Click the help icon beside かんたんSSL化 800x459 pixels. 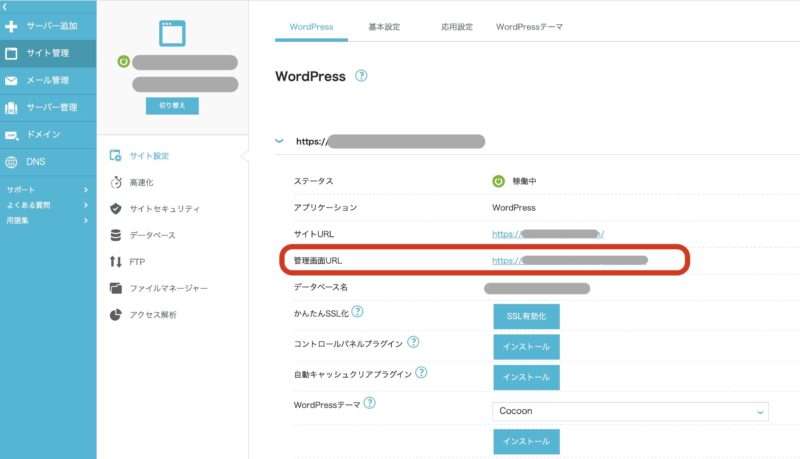tap(358, 312)
